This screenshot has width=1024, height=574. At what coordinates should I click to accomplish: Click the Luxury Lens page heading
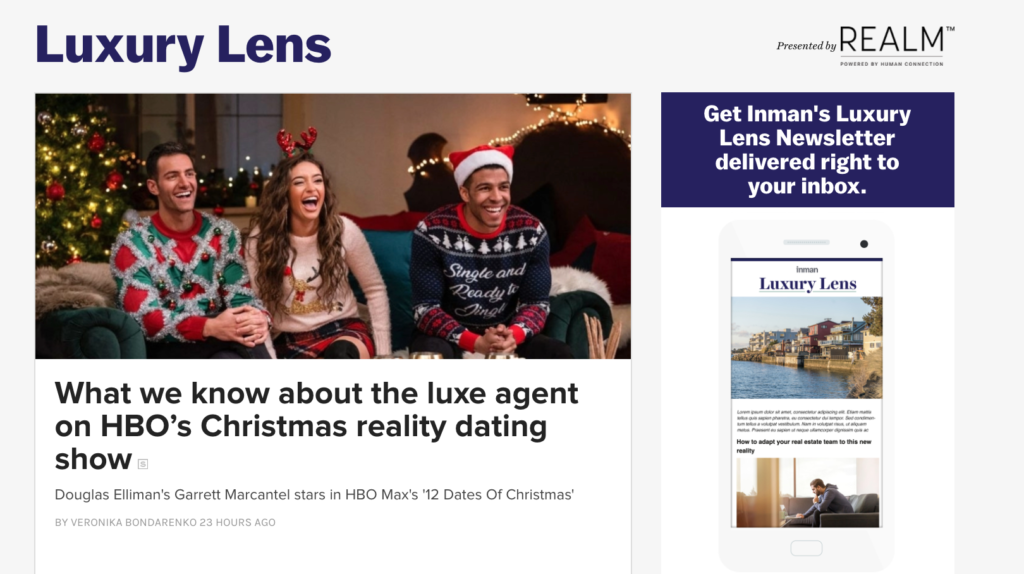[183, 46]
